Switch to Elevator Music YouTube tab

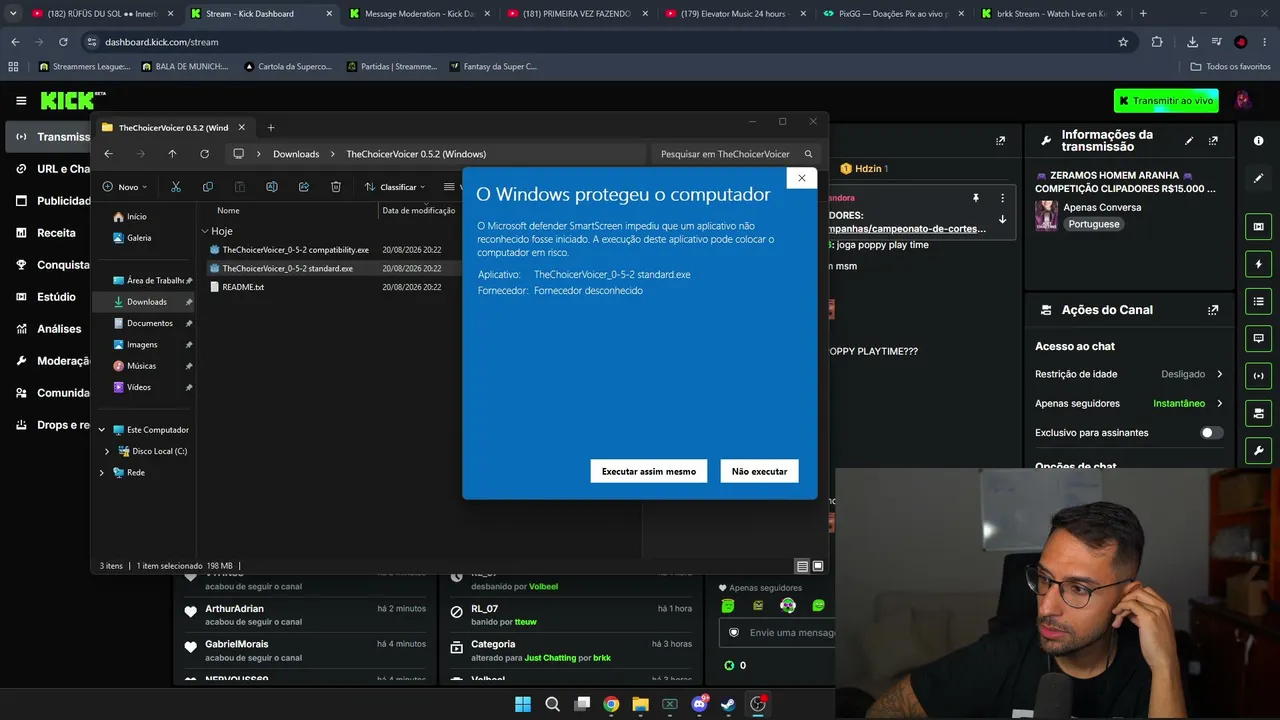point(734,14)
